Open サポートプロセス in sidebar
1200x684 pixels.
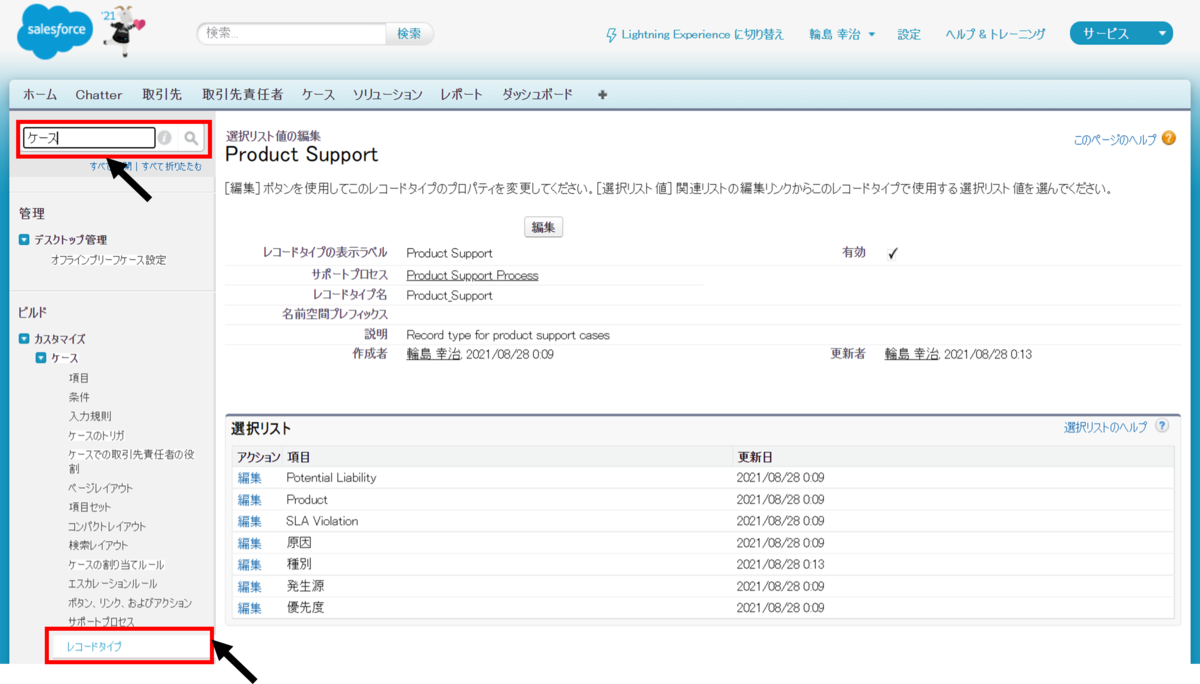click(101, 622)
